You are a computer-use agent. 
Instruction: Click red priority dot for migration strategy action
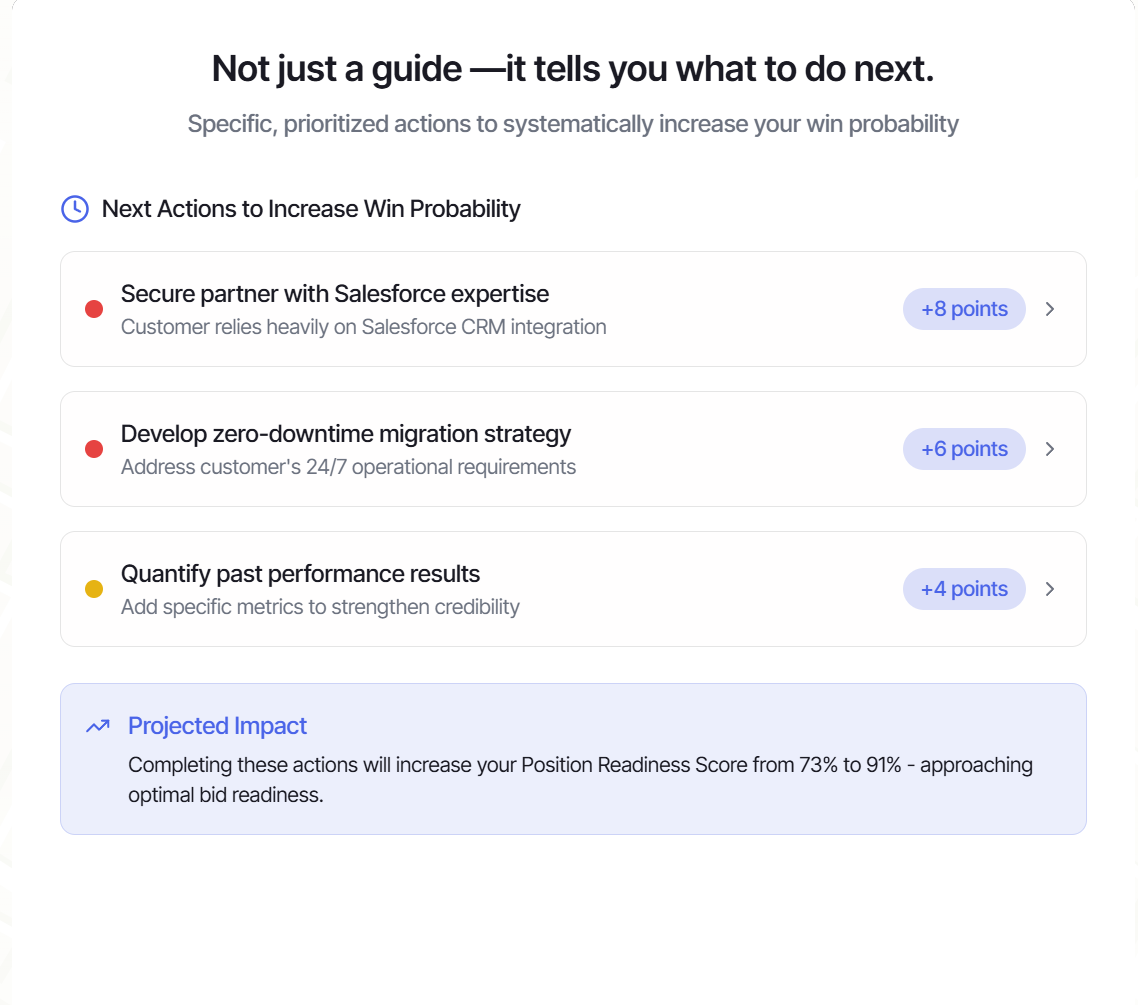pyautogui.click(x=94, y=449)
